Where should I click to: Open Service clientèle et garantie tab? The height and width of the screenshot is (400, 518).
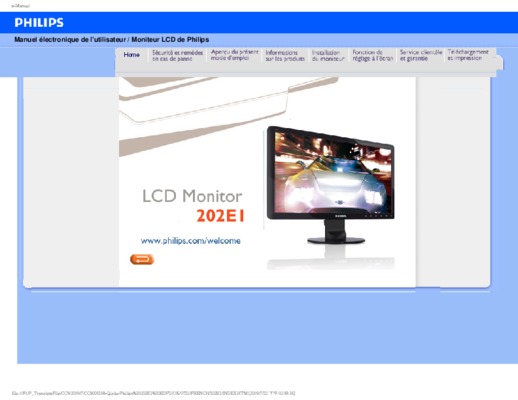pyautogui.click(x=421, y=55)
